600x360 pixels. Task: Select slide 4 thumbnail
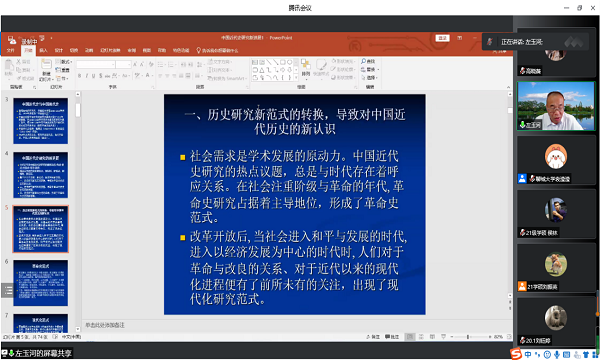41,175
